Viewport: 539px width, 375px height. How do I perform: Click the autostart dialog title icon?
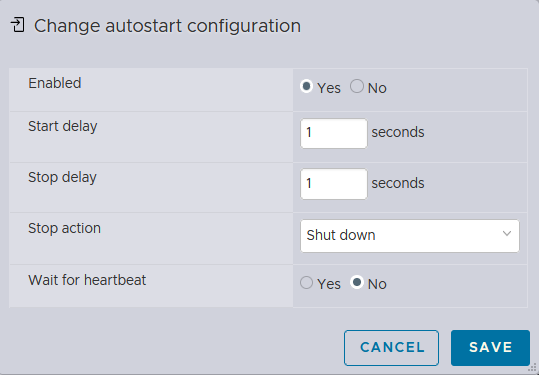click(18, 25)
